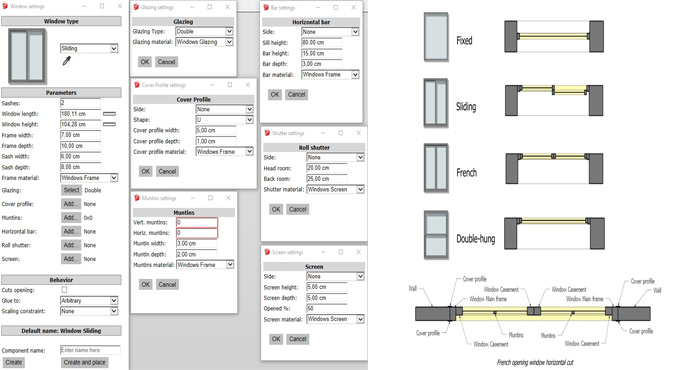Confirm Bar settings with OK

(275, 95)
